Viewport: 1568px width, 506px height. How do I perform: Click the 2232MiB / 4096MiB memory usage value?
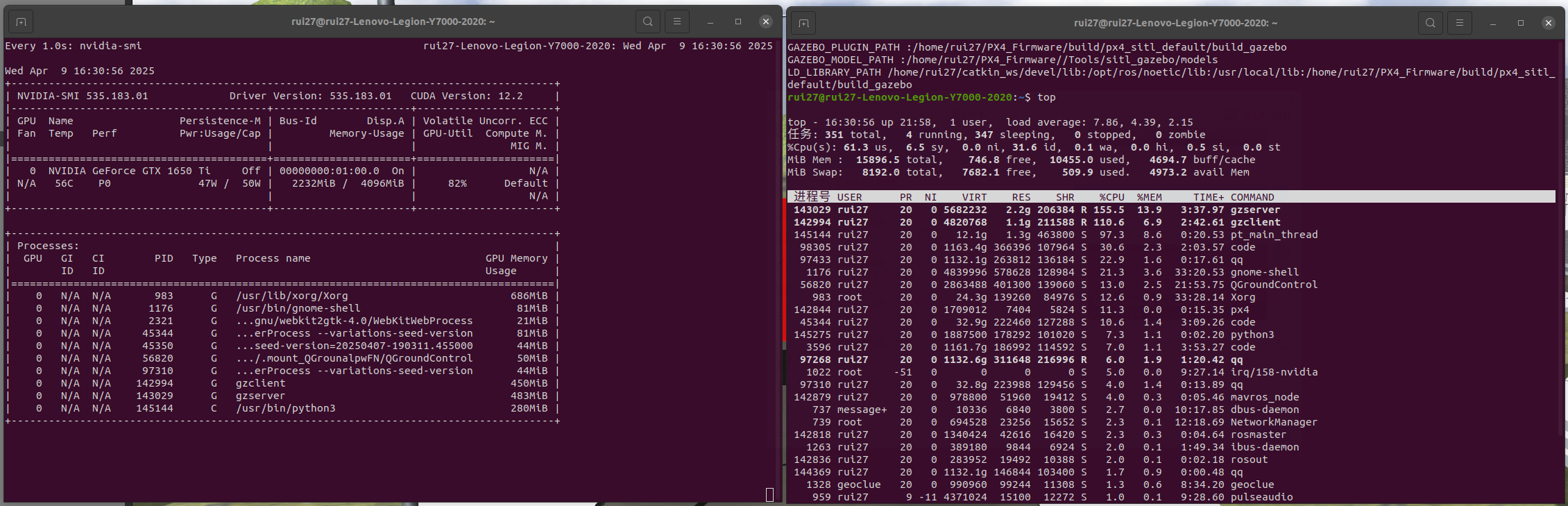pos(348,183)
